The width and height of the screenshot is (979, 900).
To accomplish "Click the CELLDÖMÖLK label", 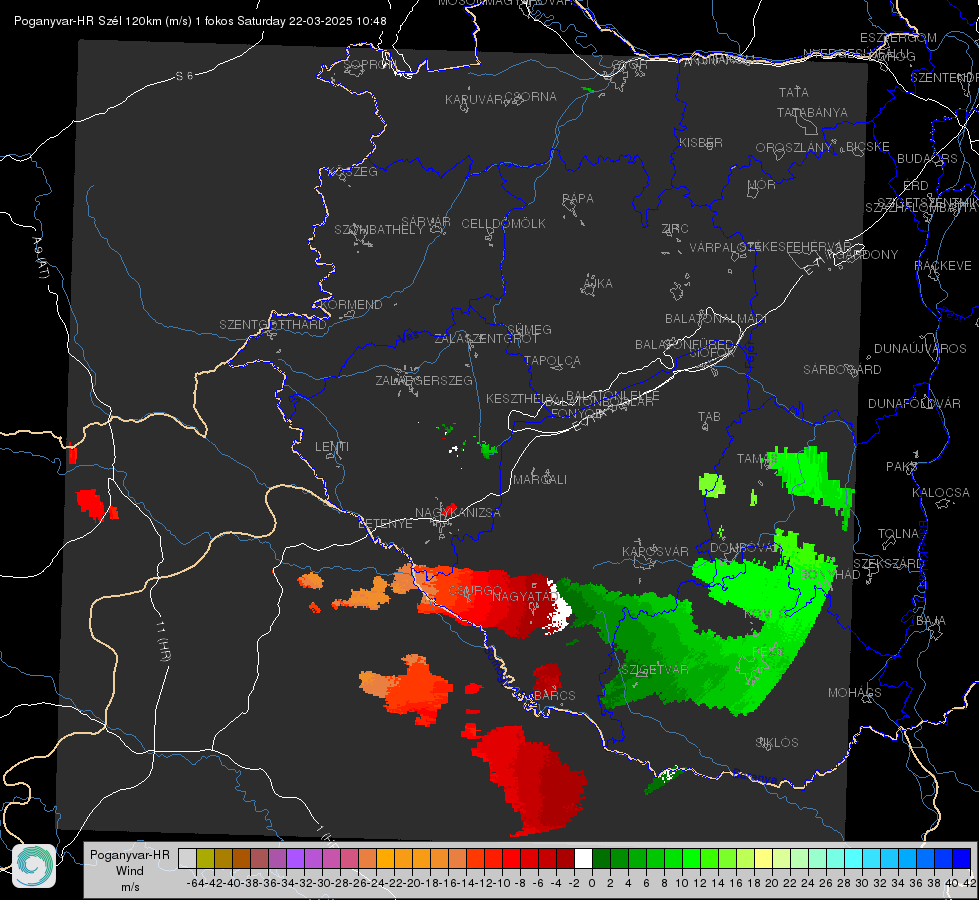I will click(x=504, y=224).
